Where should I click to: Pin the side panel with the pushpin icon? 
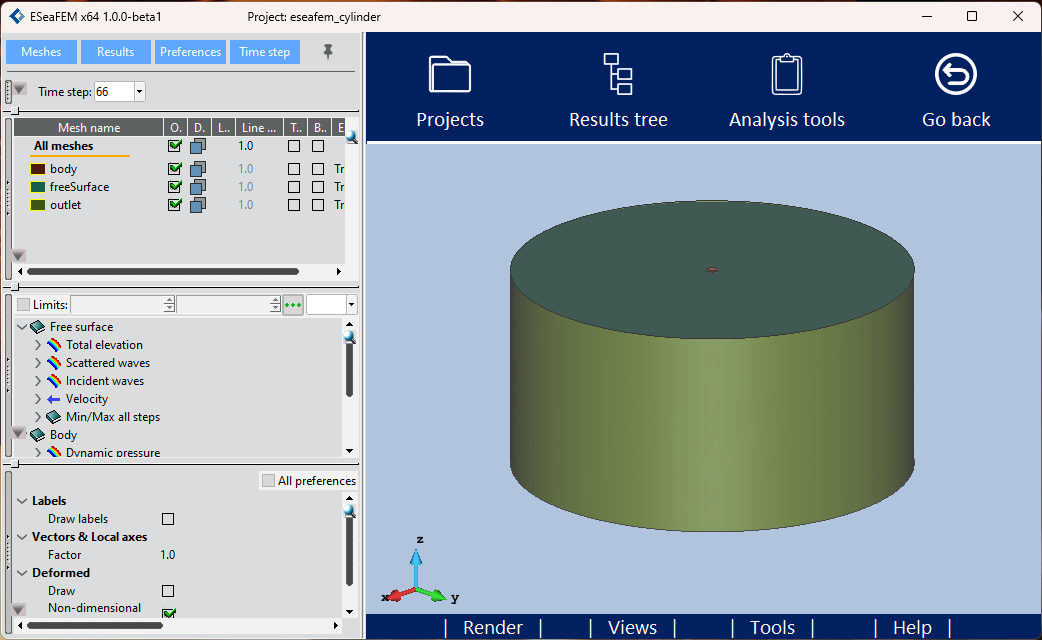[328, 52]
